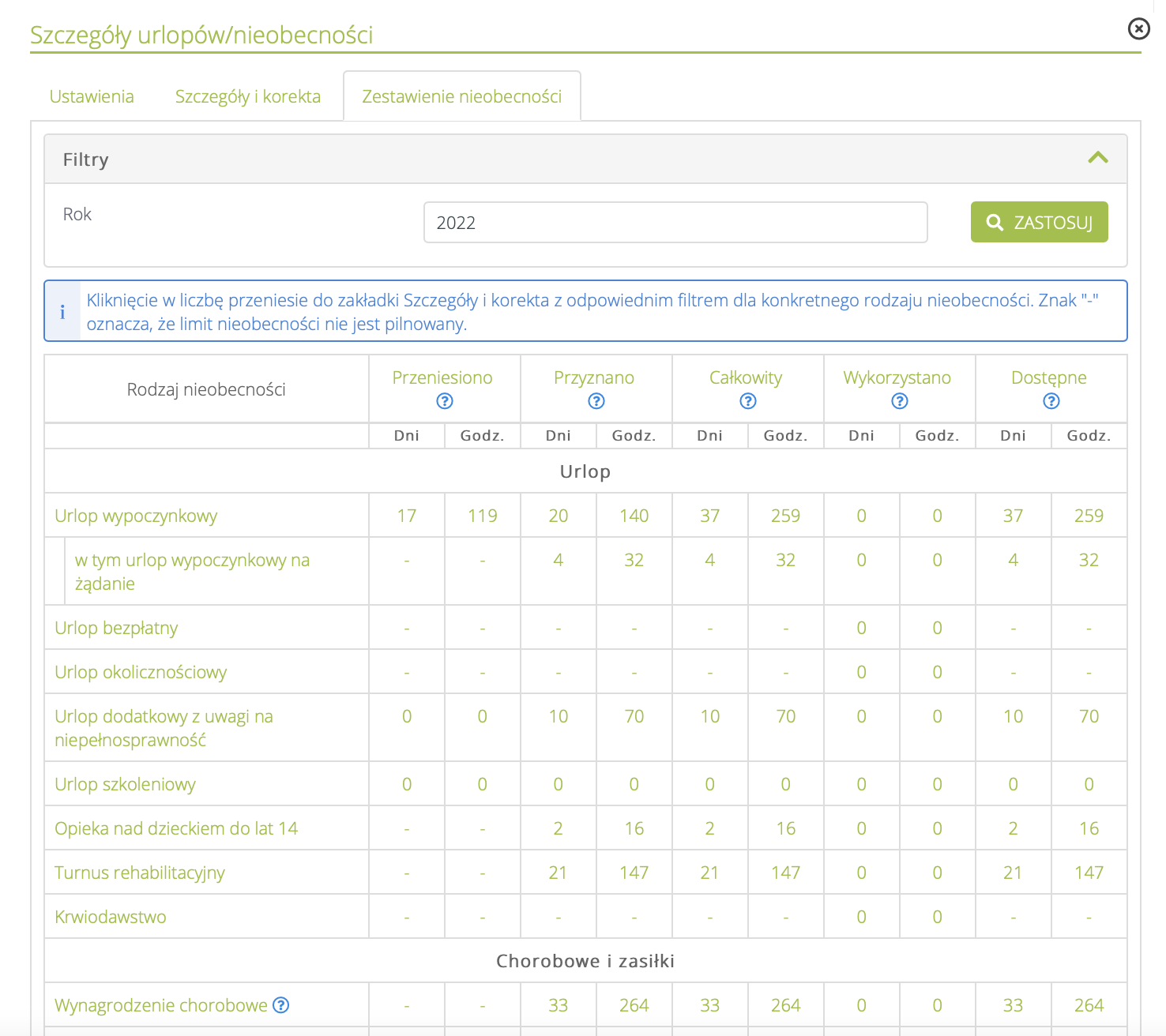Screen dimensions: 1166x1036
Task: Click help icon under Przeniesiono column
Action: tap(445, 401)
